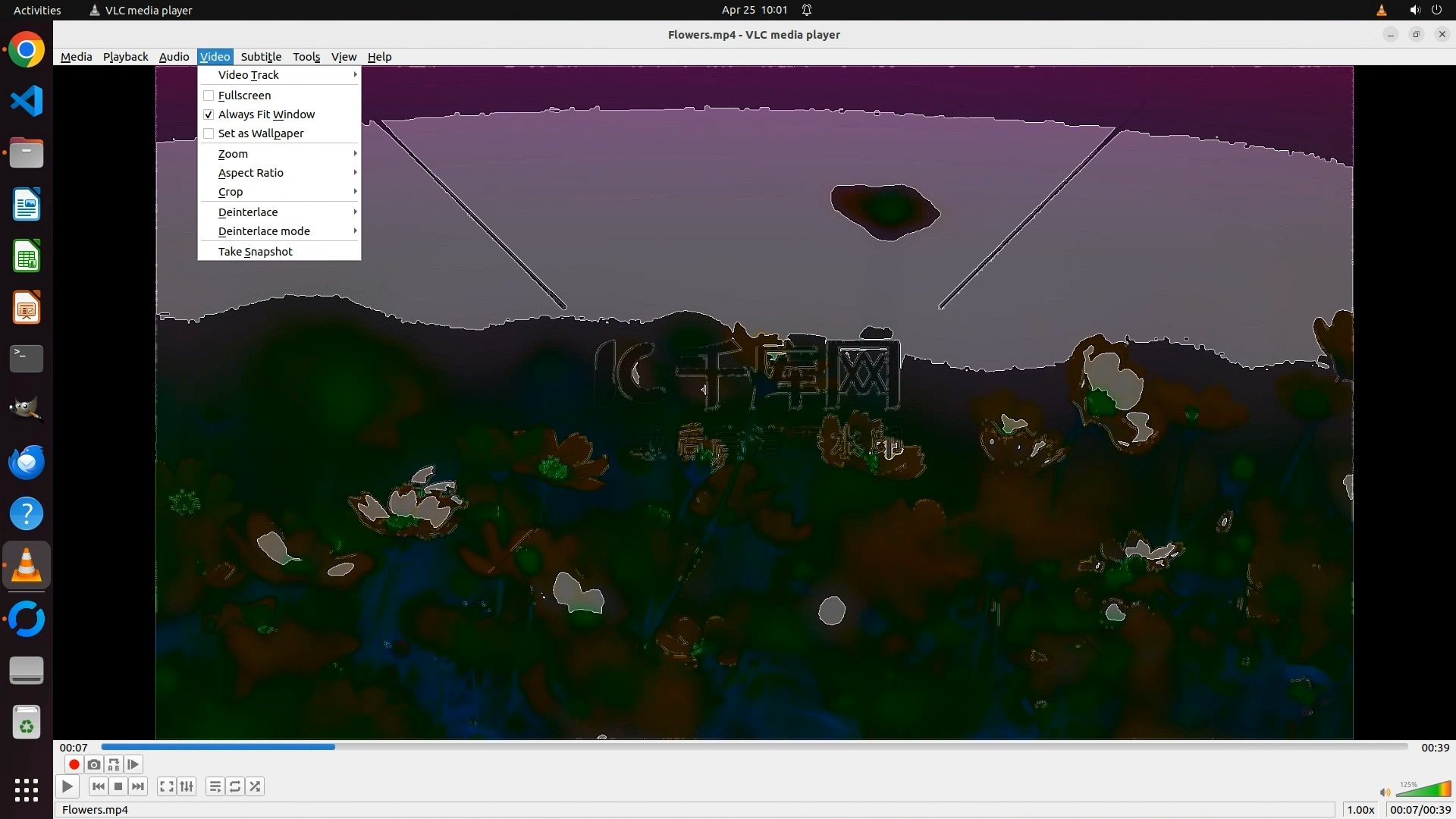Toggle the A-B loop button
Viewport: 1456px width, 819px height.
tap(114, 764)
